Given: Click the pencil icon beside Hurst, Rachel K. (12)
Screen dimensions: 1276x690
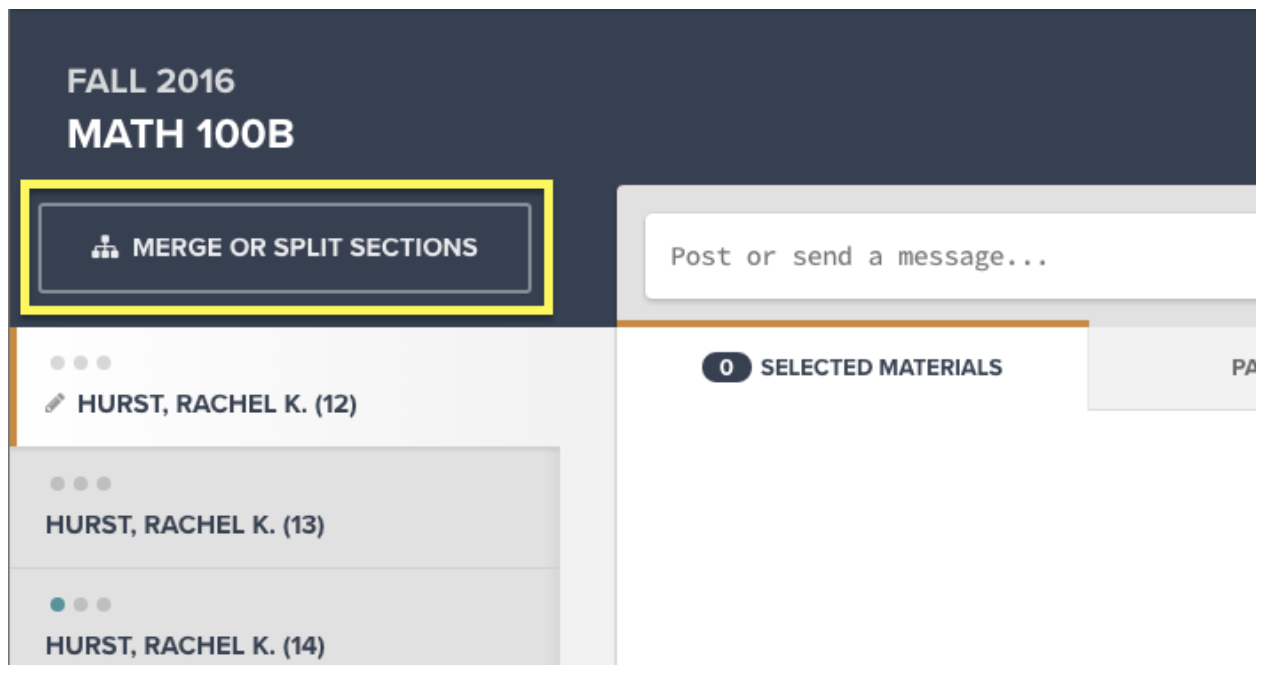Looking at the screenshot, I should (x=56, y=404).
